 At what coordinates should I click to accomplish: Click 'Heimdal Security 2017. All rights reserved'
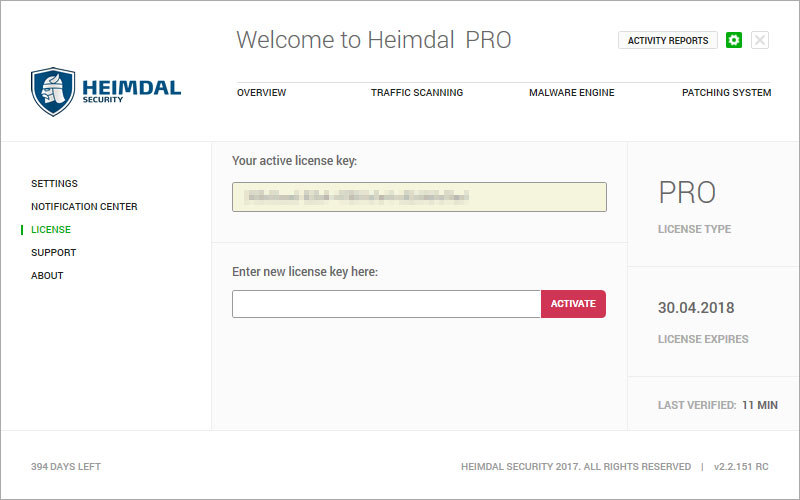(x=576, y=466)
